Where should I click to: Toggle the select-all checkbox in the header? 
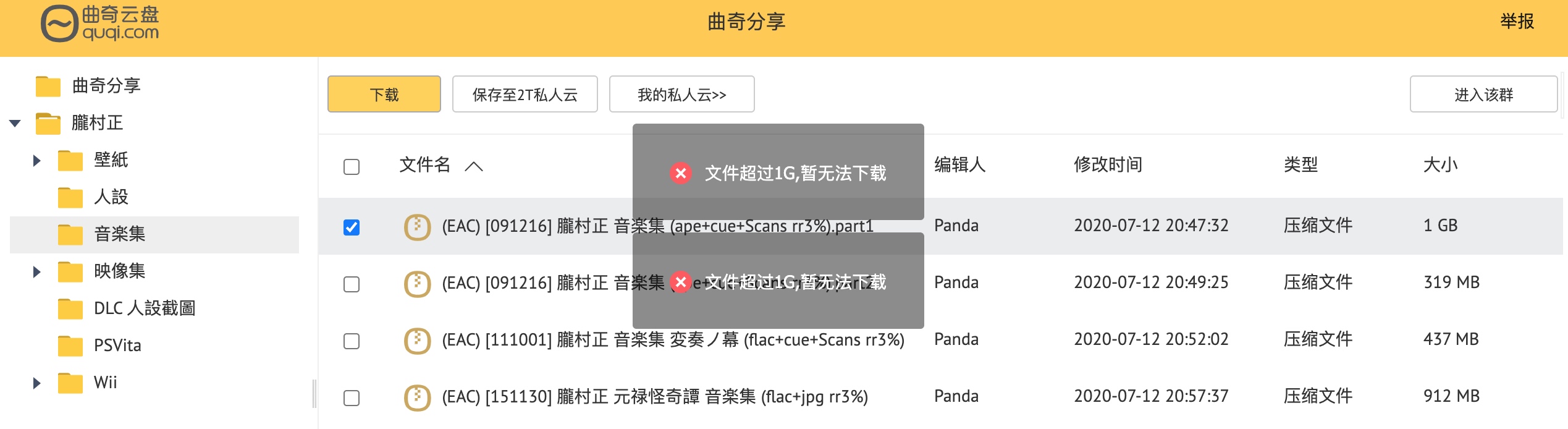point(352,166)
